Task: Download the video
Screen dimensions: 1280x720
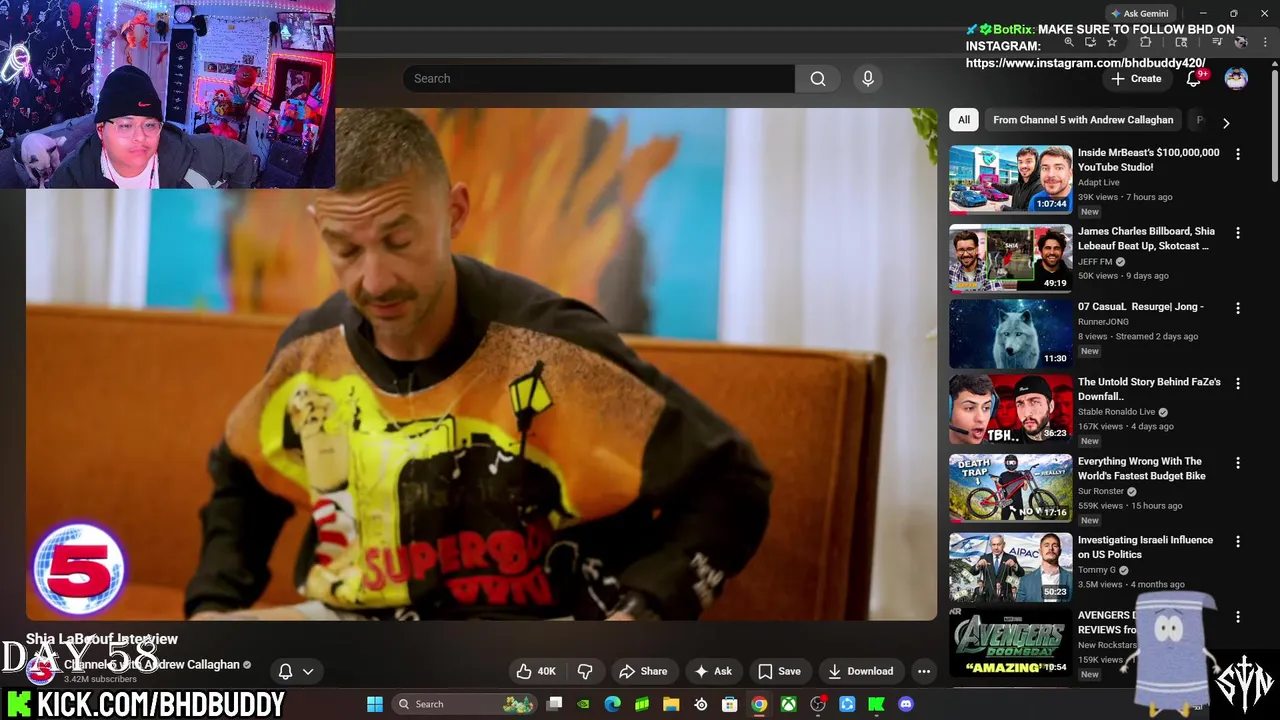Action: pos(861,671)
